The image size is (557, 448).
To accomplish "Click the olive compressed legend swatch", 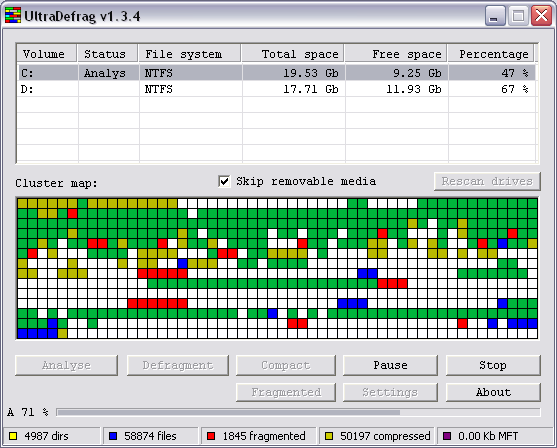I will pyautogui.click(x=329, y=436).
